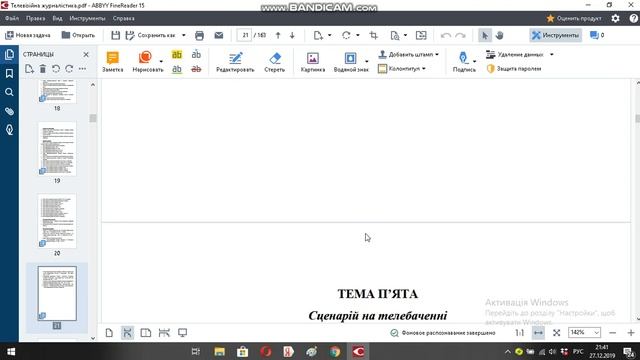Image resolution: width=640 pixels, height=360 pixels.
Task: Select the Стереть eraser tool
Action: pyautogui.click(x=274, y=62)
